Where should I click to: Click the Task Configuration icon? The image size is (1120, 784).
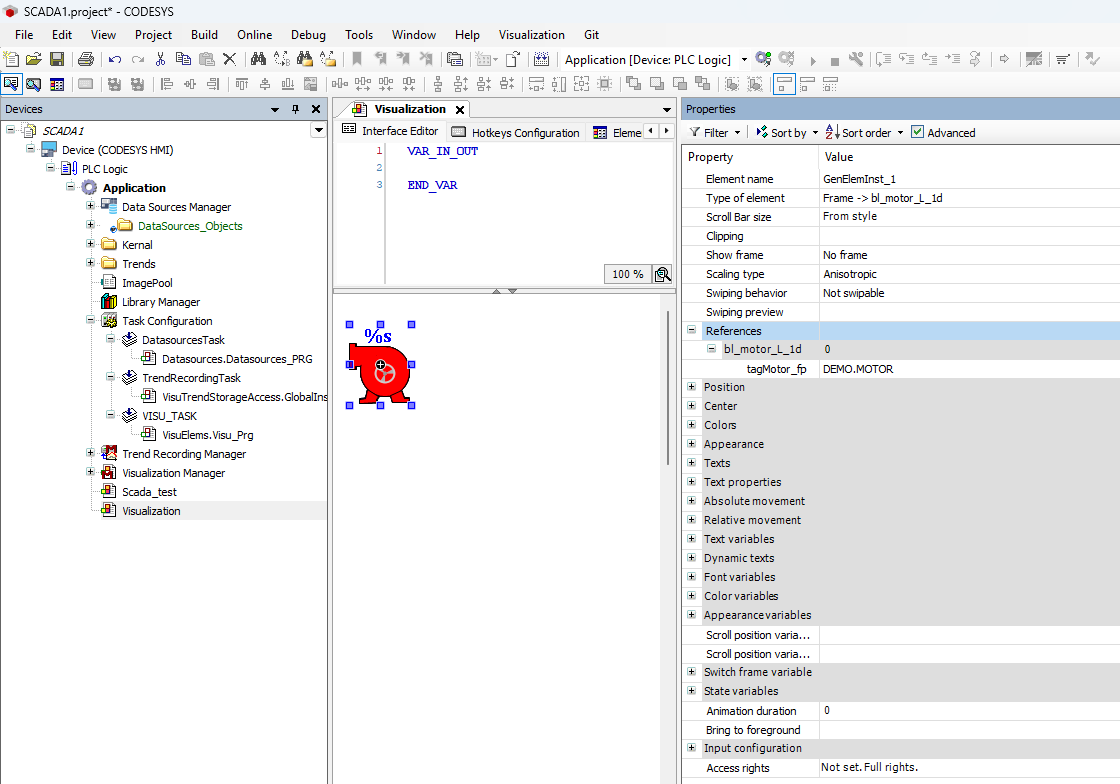(109, 321)
